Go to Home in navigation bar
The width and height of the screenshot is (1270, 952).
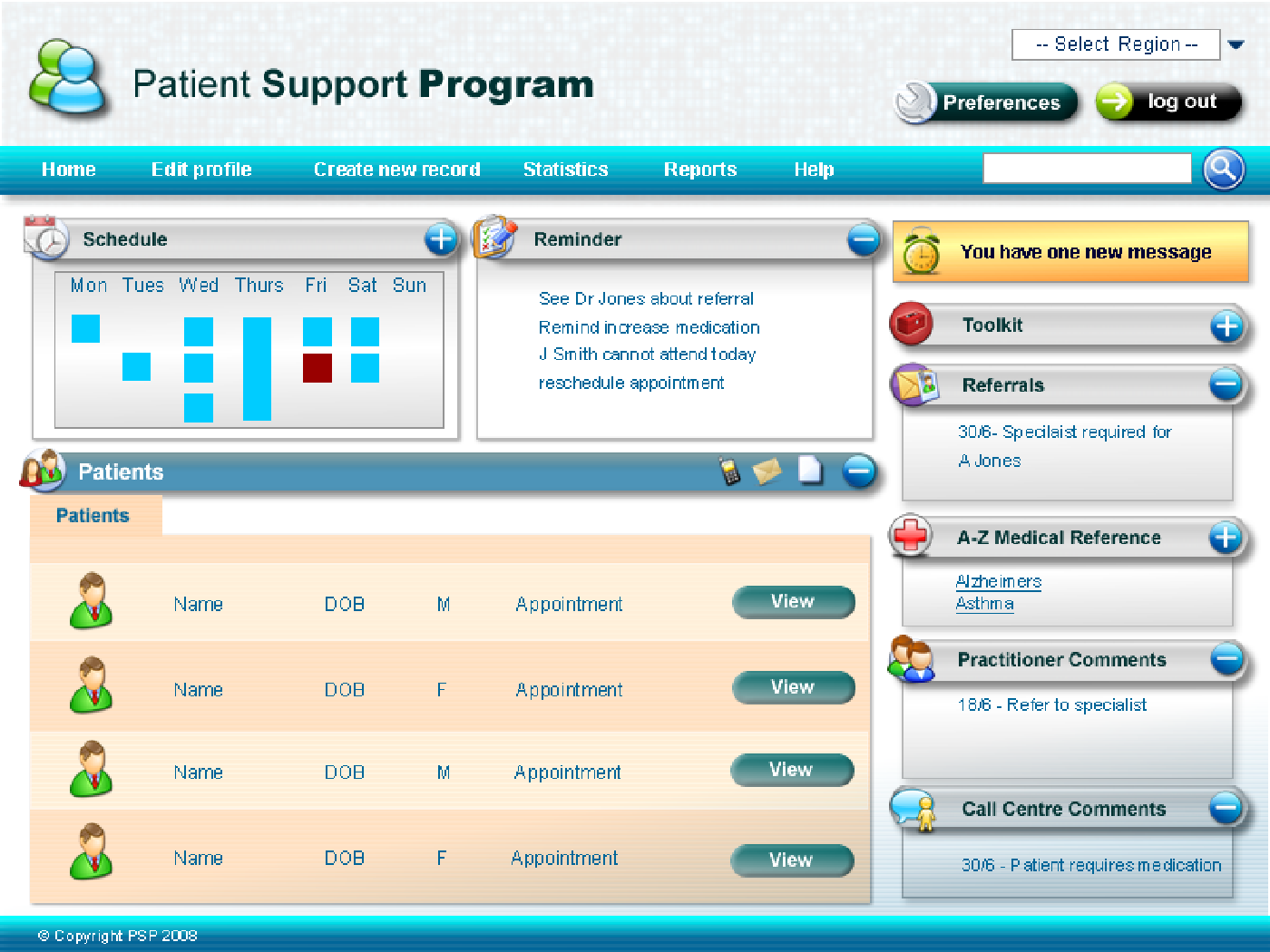pos(69,170)
